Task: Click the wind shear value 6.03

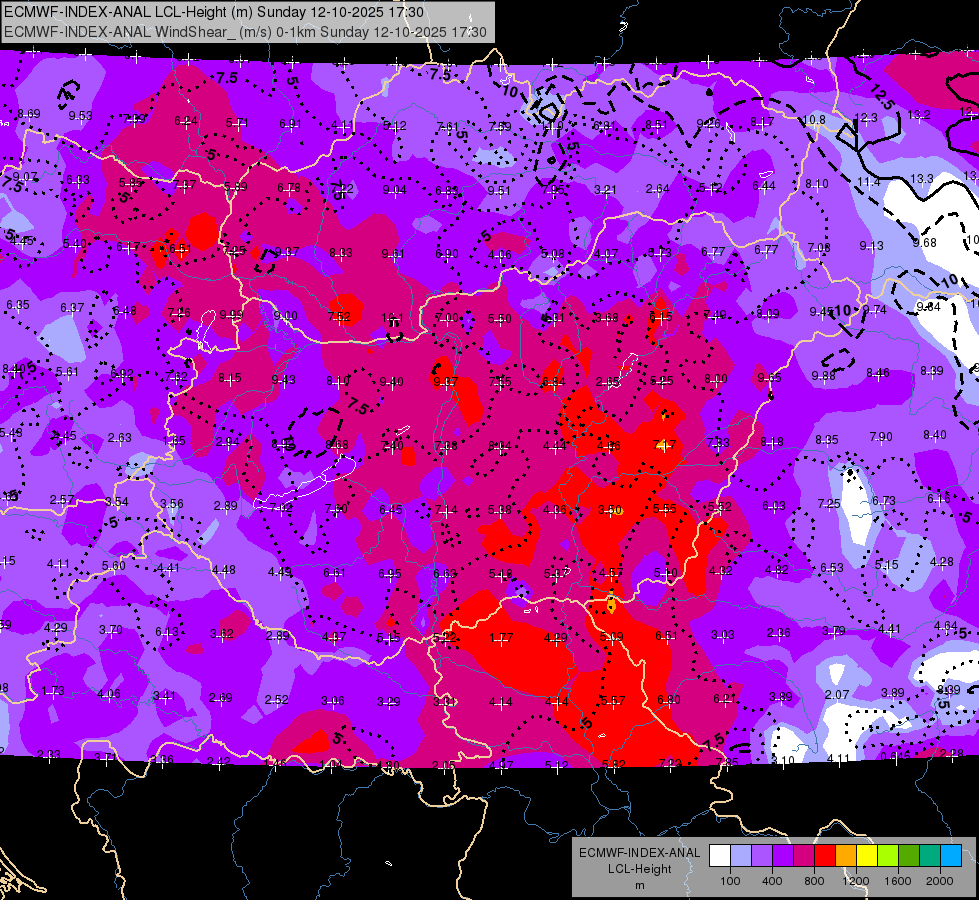Action: (774, 505)
